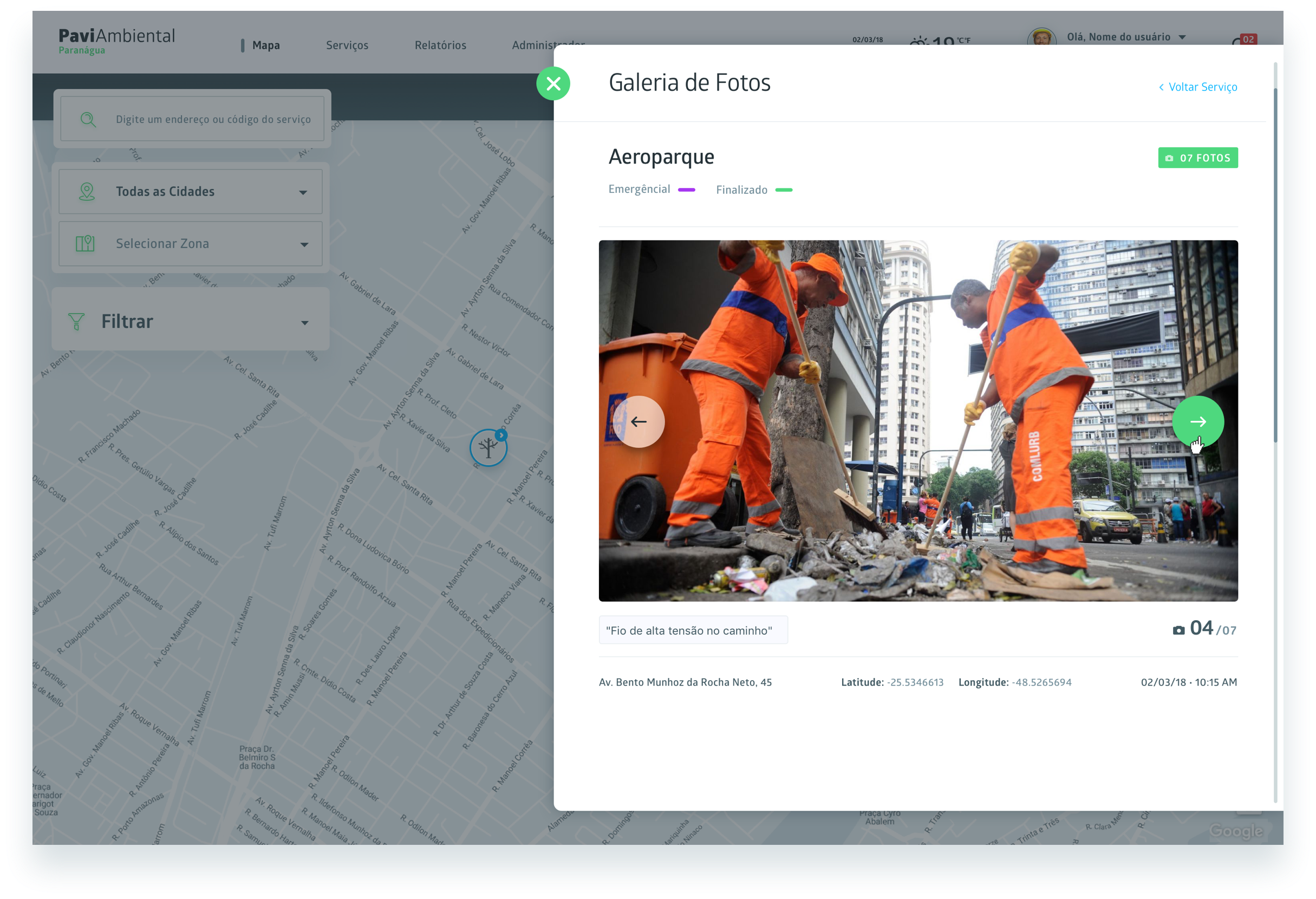Image resolution: width=1316 pixels, height=899 pixels.
Task: Open the Selecionar Zona dropdown
Action: pos(190,243)
